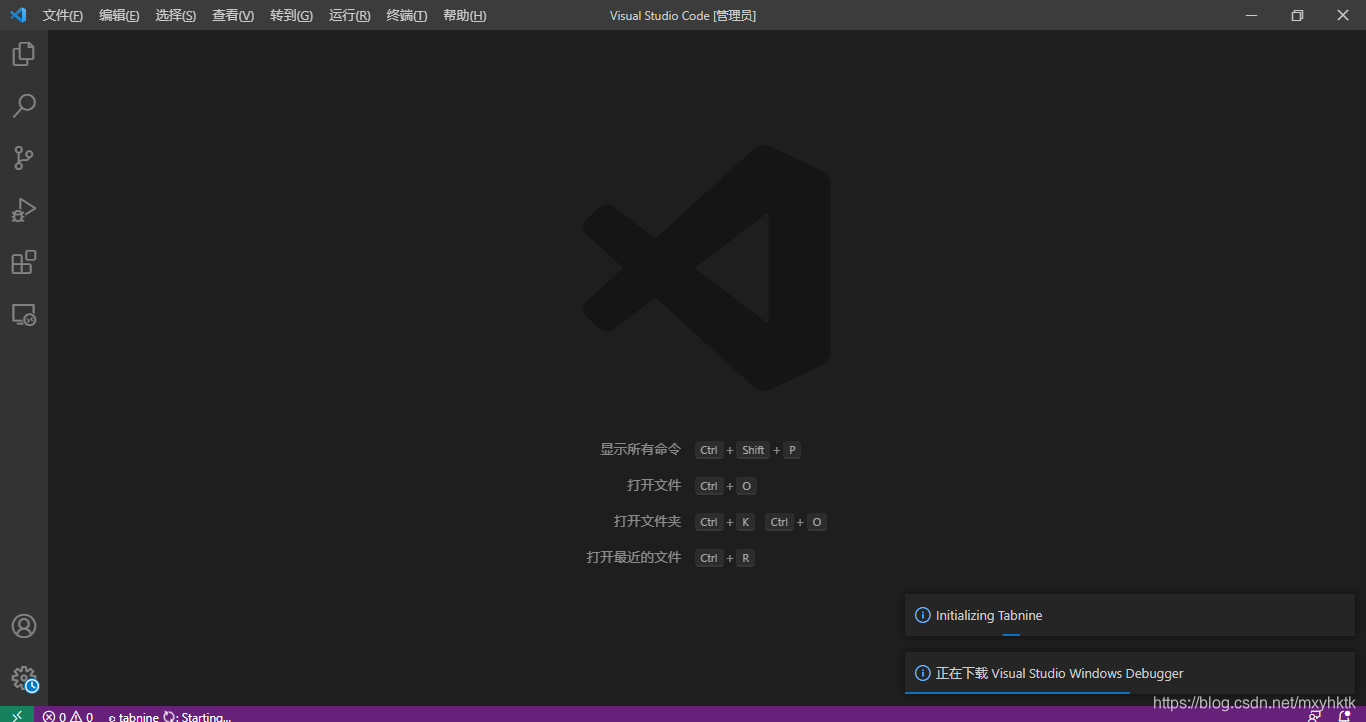
Task: Click the P key hint
Action: click(792, 450)
